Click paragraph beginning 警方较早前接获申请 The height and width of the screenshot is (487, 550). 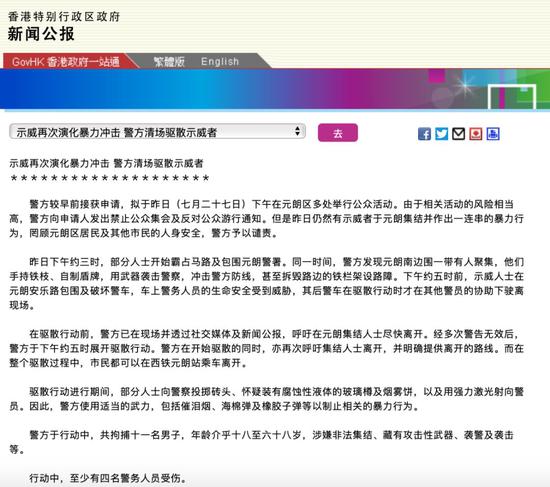click(x=267, y=219)
